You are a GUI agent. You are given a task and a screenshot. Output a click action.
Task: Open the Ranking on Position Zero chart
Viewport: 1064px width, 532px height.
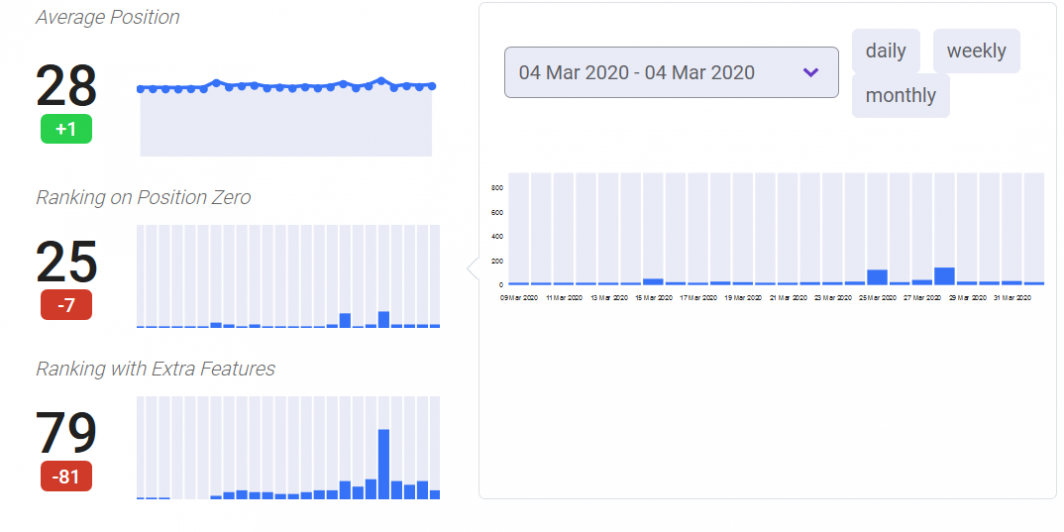coord(288,276)
